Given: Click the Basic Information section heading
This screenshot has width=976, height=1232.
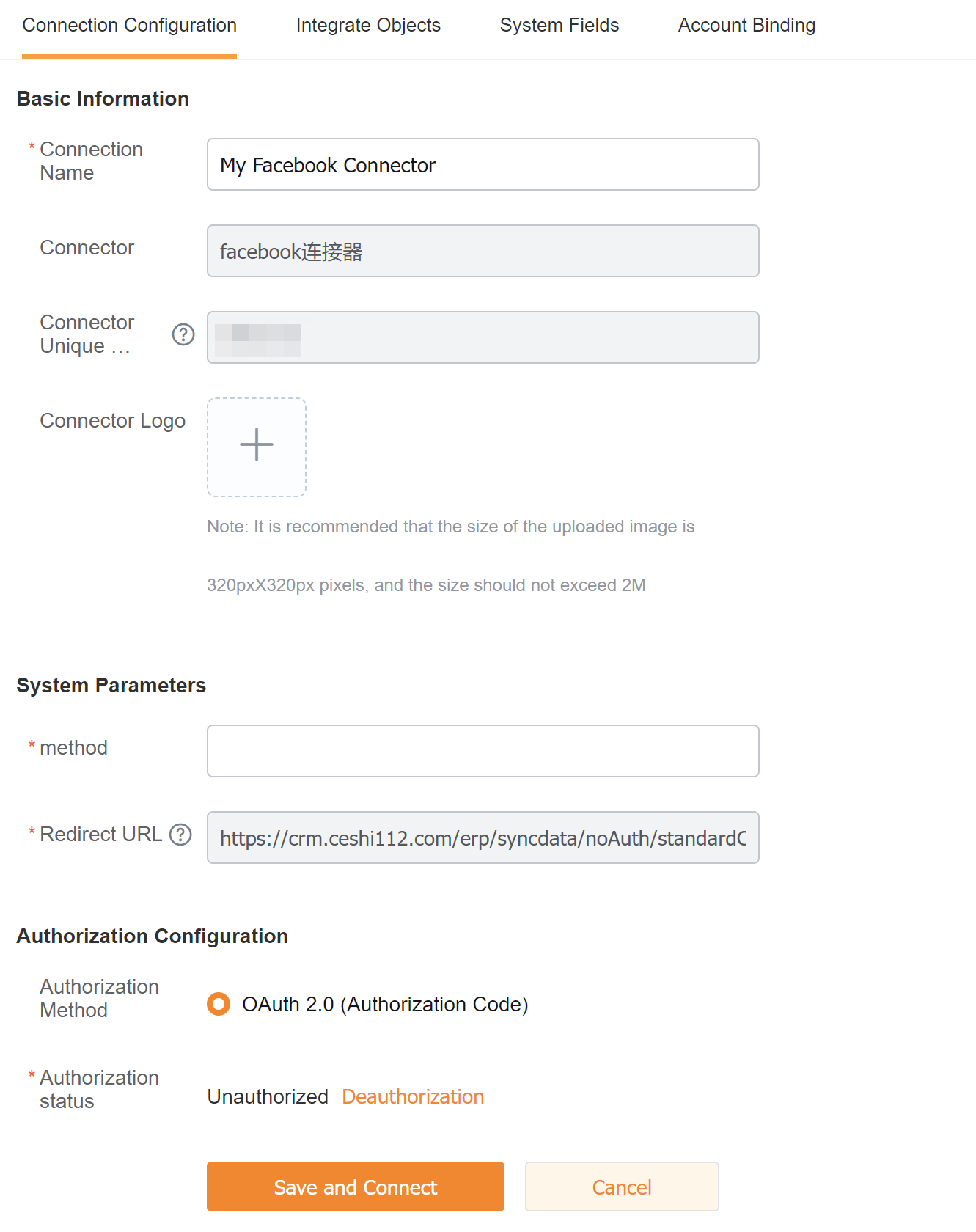Looking at the screenshot, I should tap(103, 99).
